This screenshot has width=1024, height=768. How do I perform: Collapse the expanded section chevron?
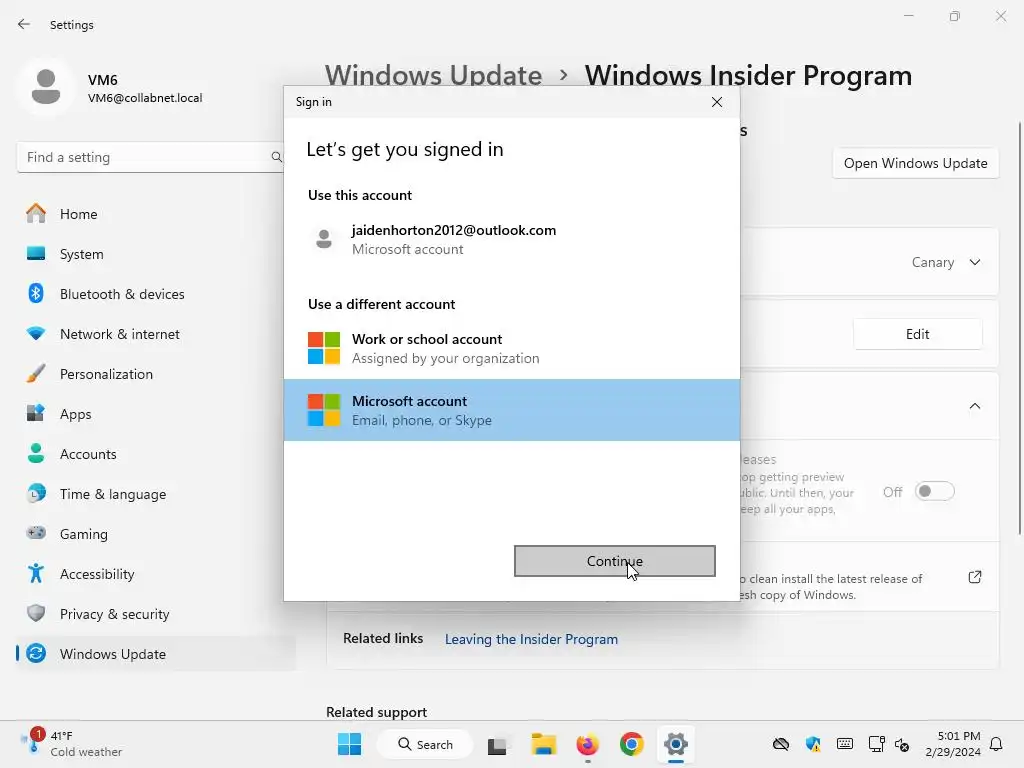pos(974,406)
